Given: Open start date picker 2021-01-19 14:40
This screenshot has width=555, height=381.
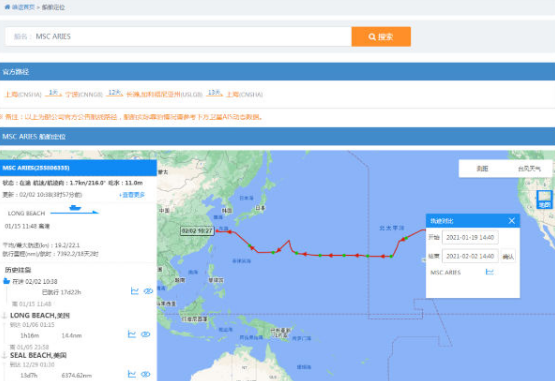Looking at the screenshot, I should point(470,237).
